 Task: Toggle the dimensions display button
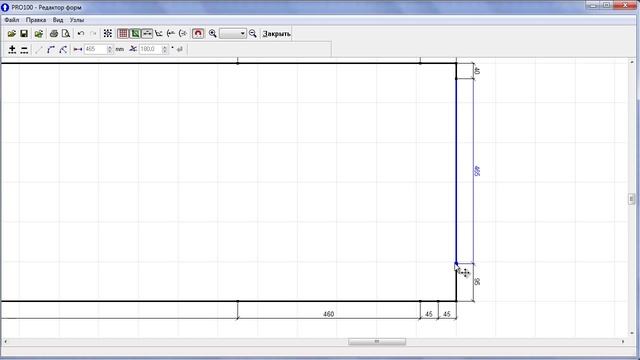point(147,33)
